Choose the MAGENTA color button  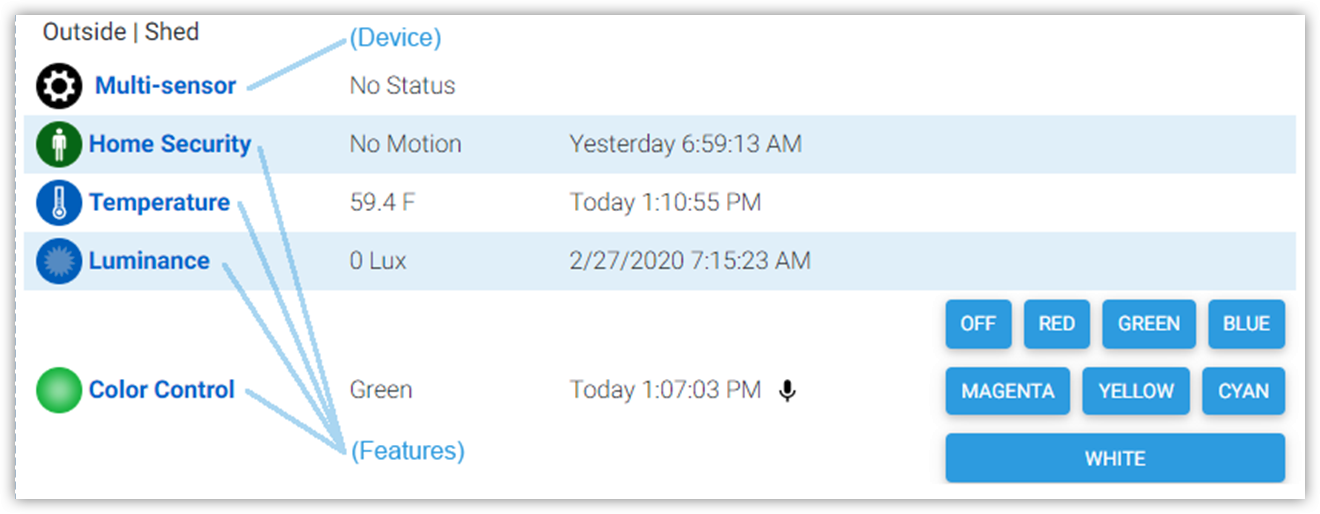pyautogui.click(x=1007, y=391)
